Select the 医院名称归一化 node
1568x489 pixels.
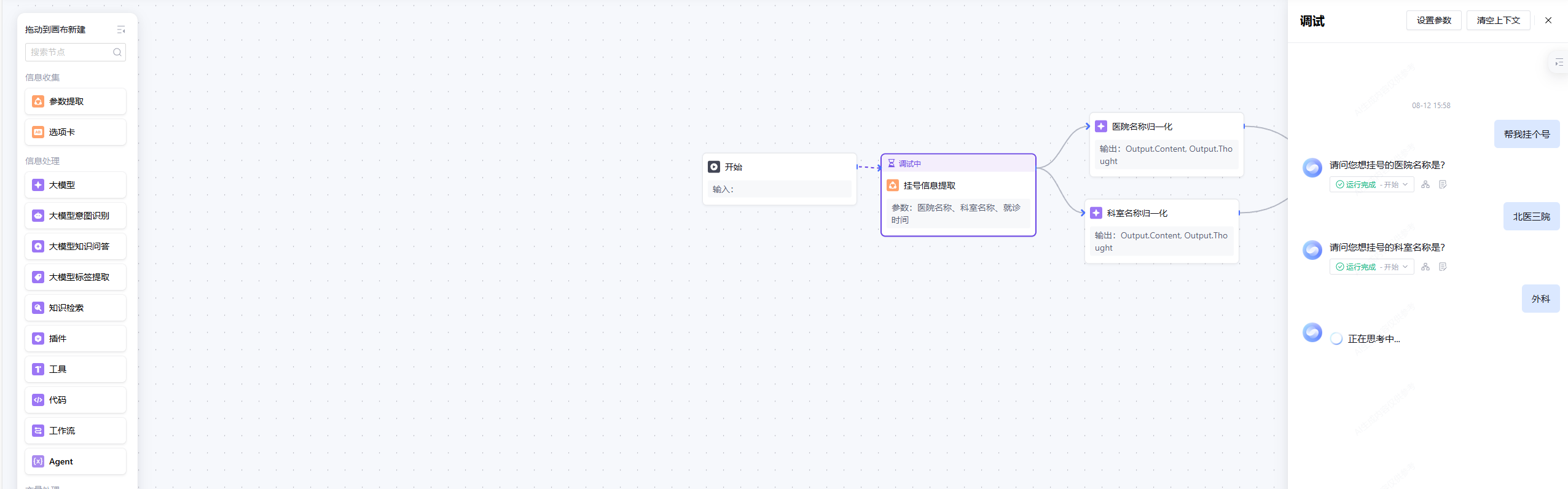point(1166,127)
